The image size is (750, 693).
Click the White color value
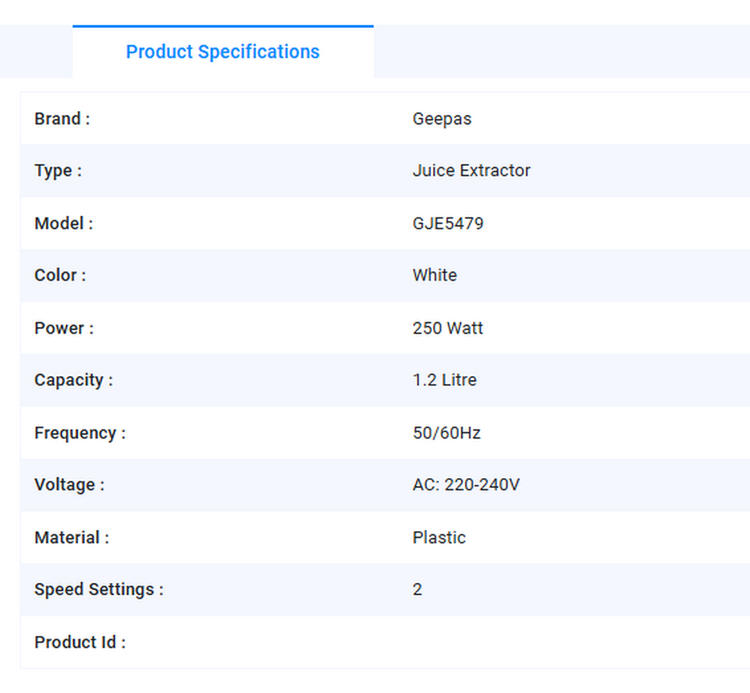point(434,275)
